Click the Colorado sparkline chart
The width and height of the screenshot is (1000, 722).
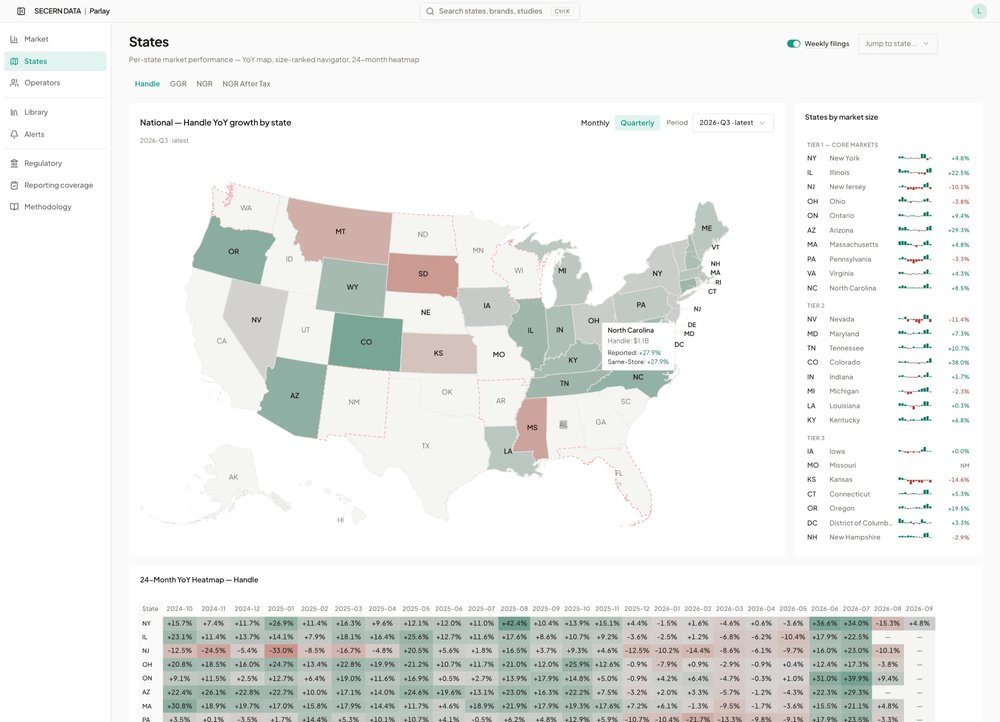pyautogui.click(x=915, y=362)
